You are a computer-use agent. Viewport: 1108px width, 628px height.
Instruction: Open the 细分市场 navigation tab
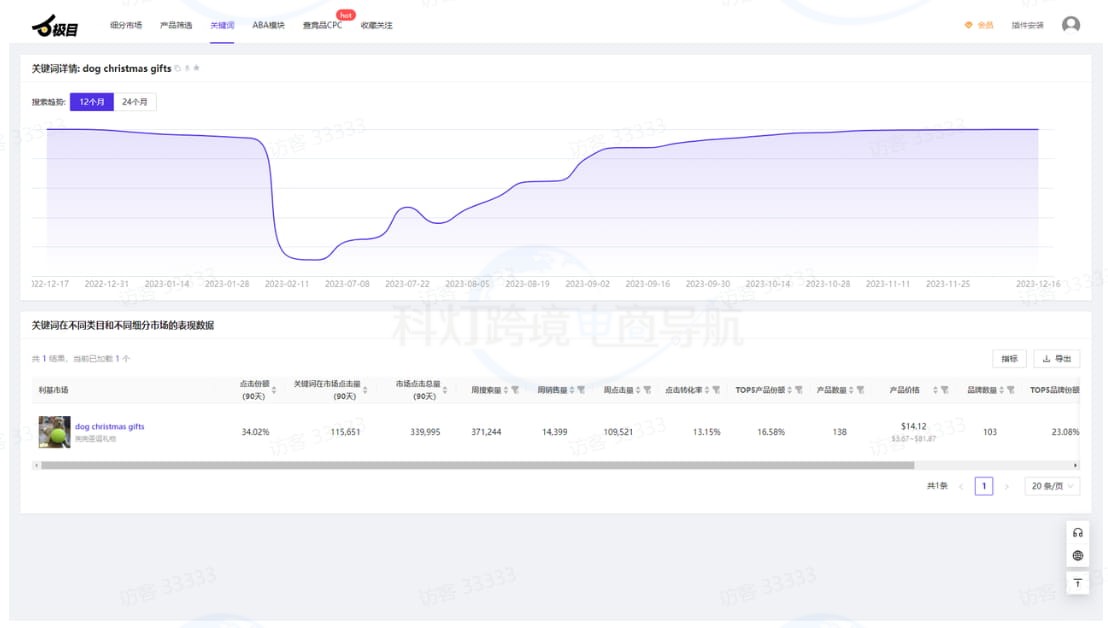pyautogui.click(x=126, y=25)
